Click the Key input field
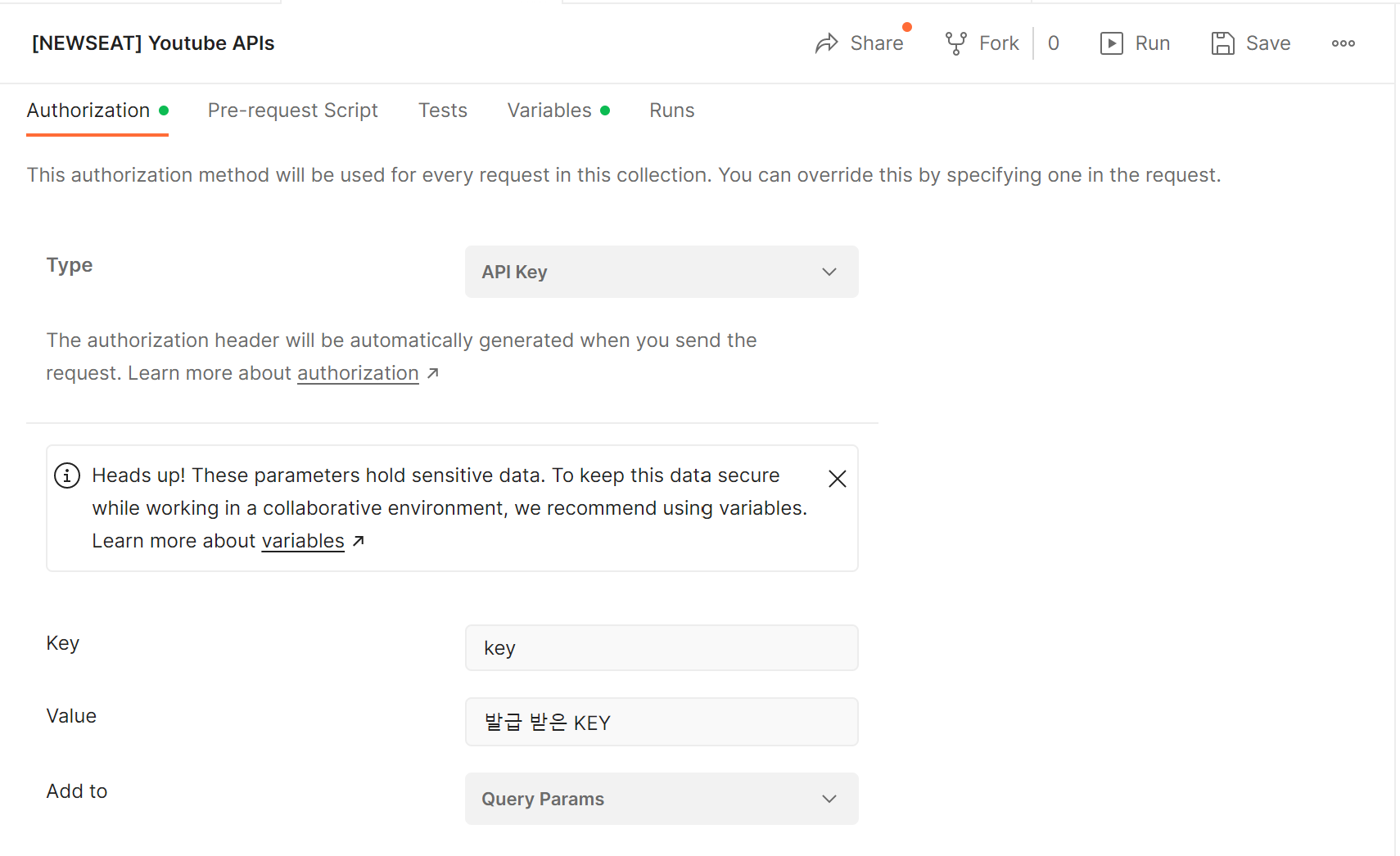Screen dimensions: 1400x856 [x=662, y=648]
